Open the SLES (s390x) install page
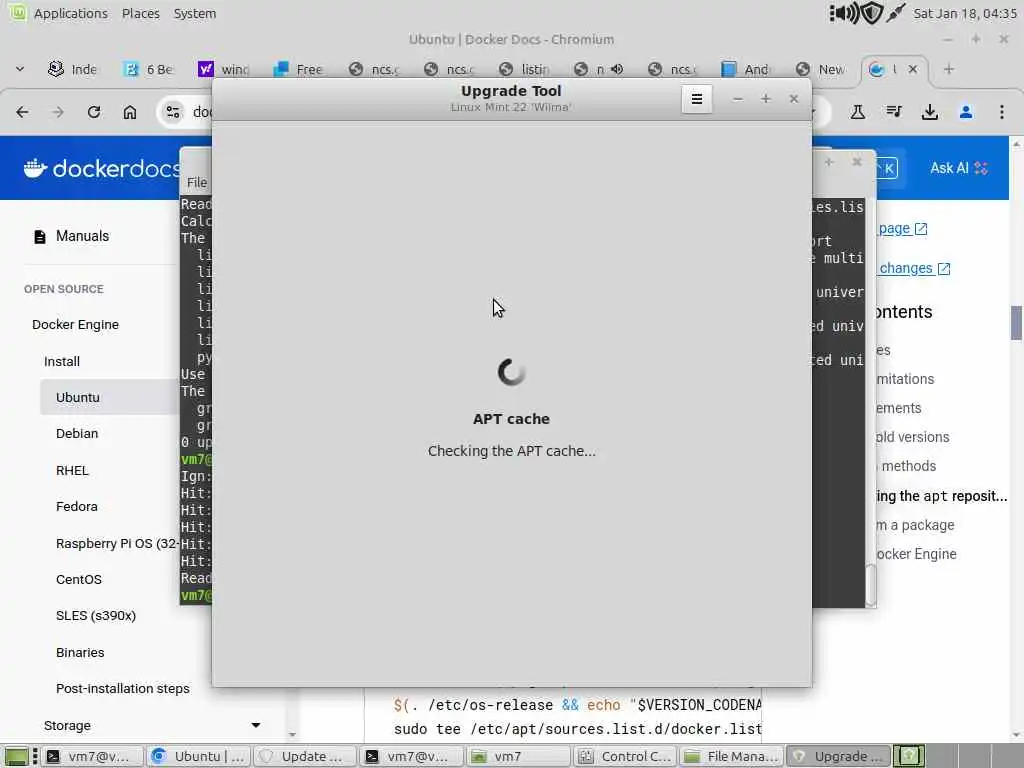This screenshot has width=1024, height=768. point(96,616)
